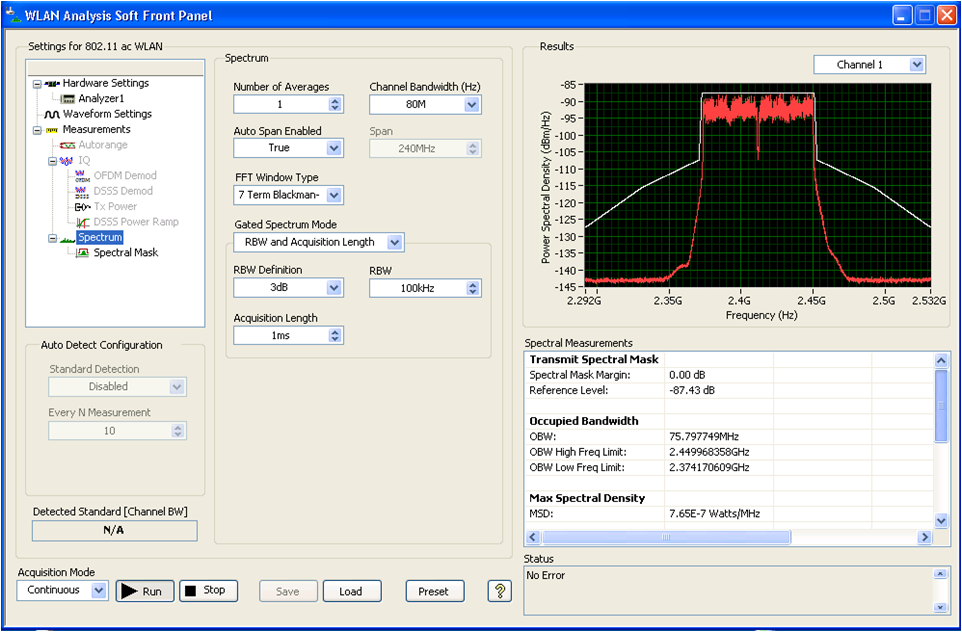Click the Measurements node icon

click(52, 130)
